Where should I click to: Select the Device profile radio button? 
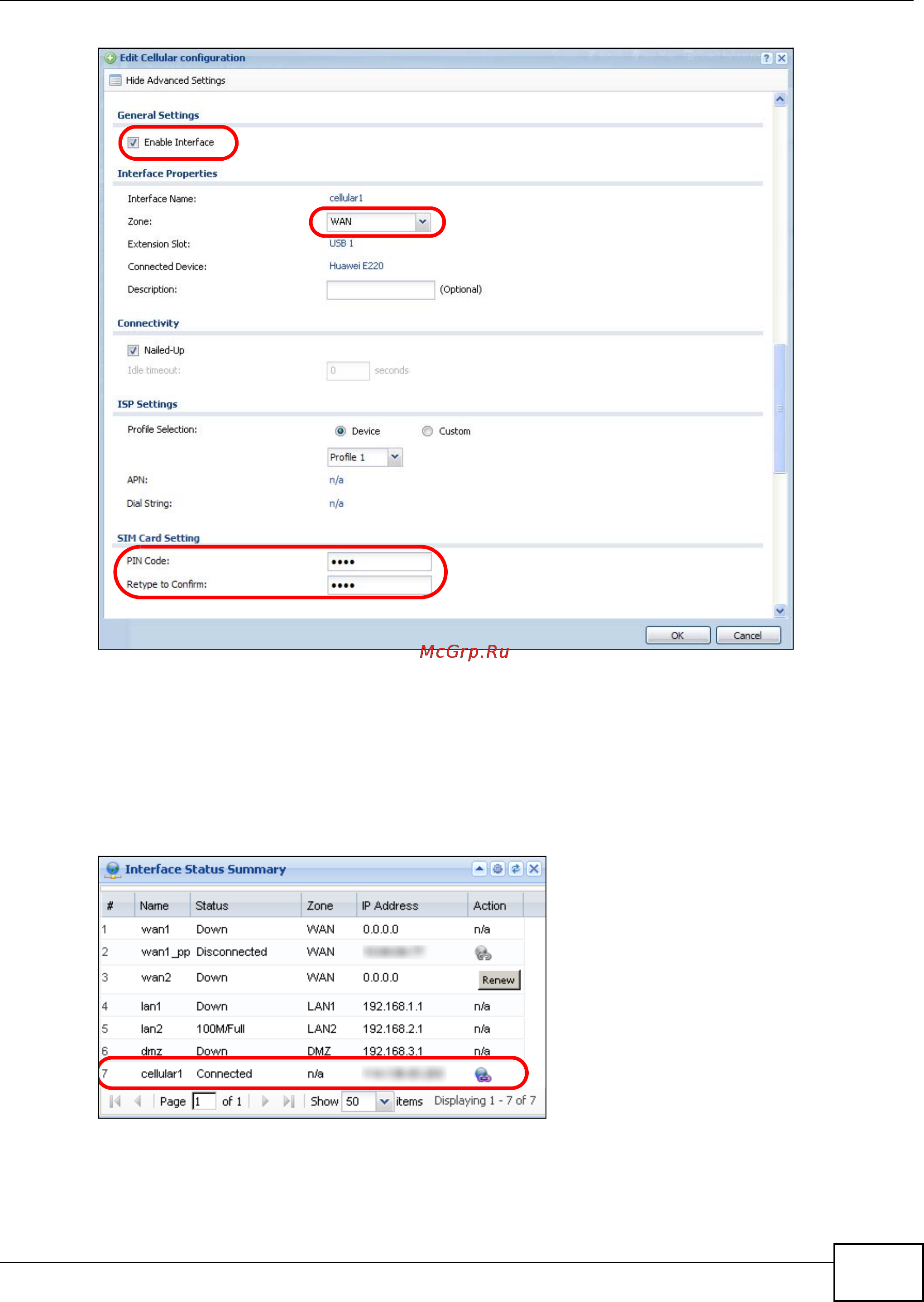pyautogui.click(x=340, y=431)
